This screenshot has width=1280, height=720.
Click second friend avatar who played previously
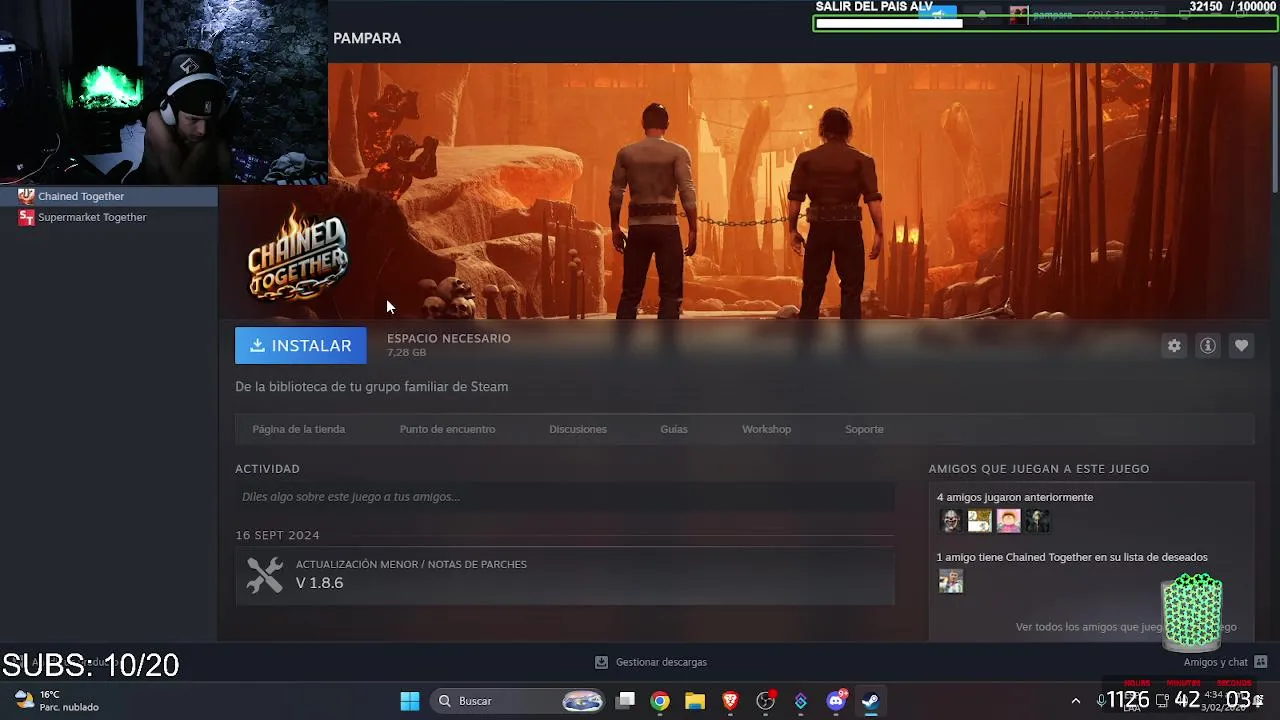[979, 521]
